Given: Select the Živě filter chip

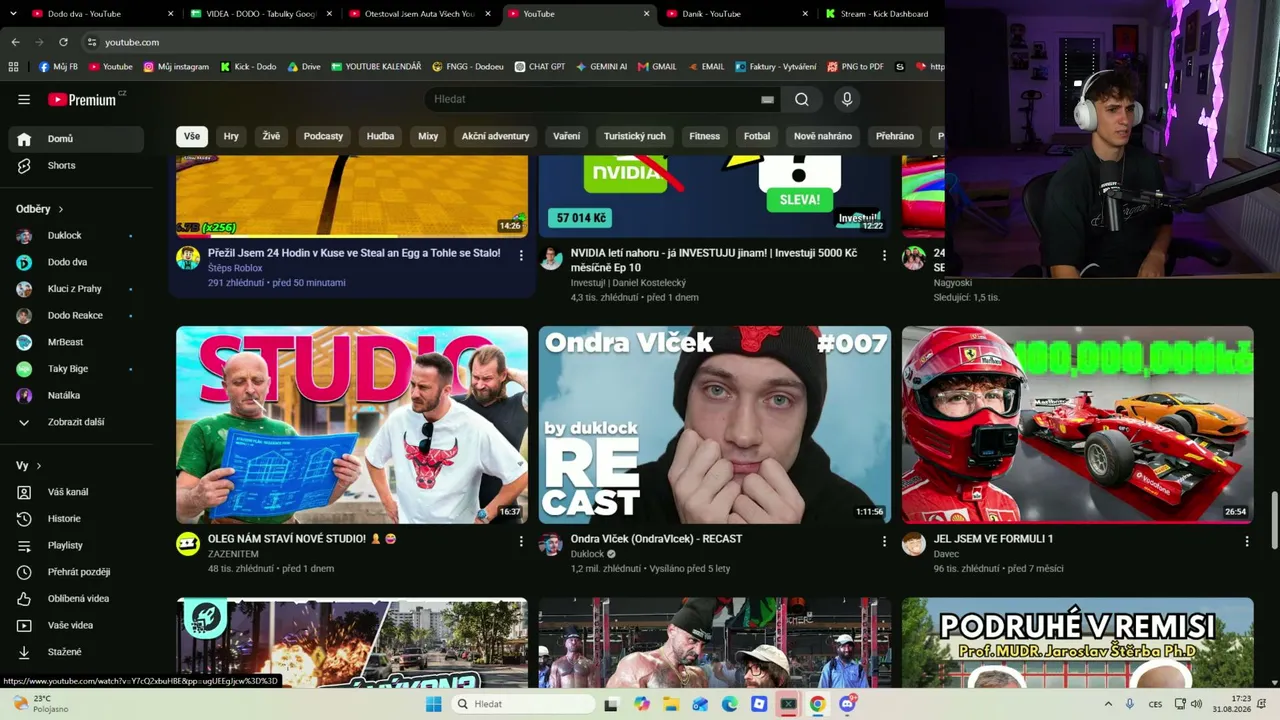Looking at the screenshot, I should coord(271,136).
